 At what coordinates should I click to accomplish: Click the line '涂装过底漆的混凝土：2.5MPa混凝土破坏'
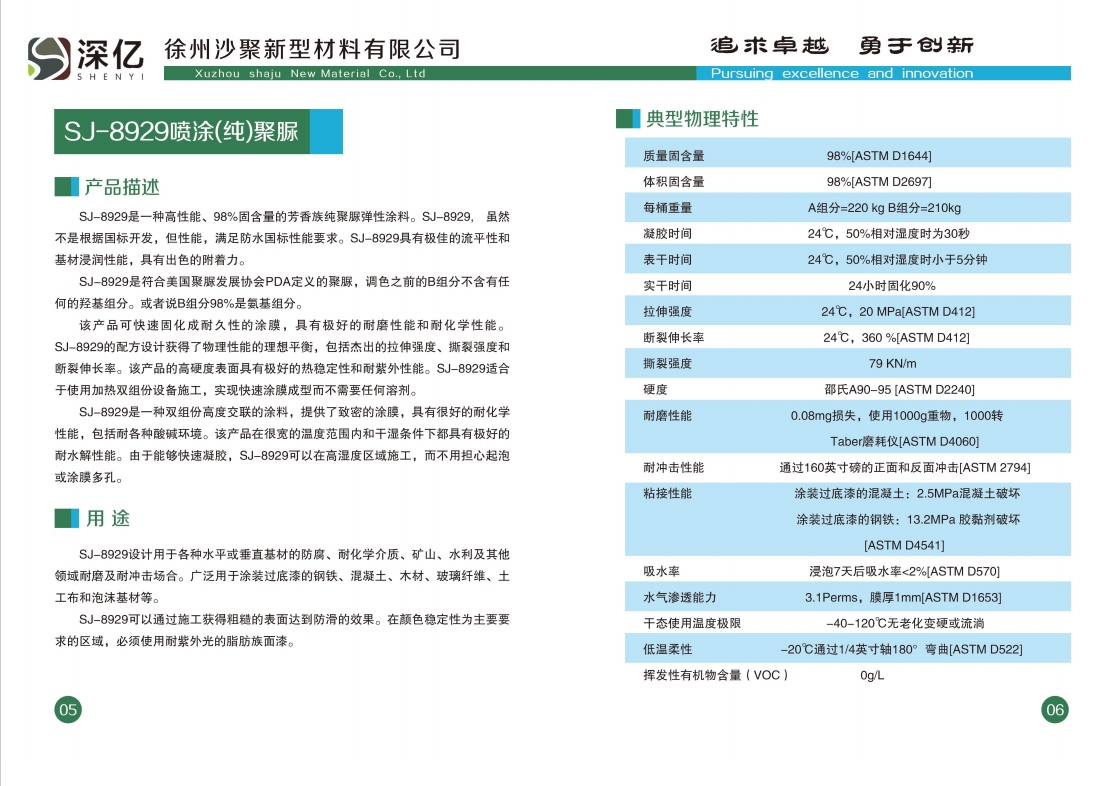pos(907,493)
